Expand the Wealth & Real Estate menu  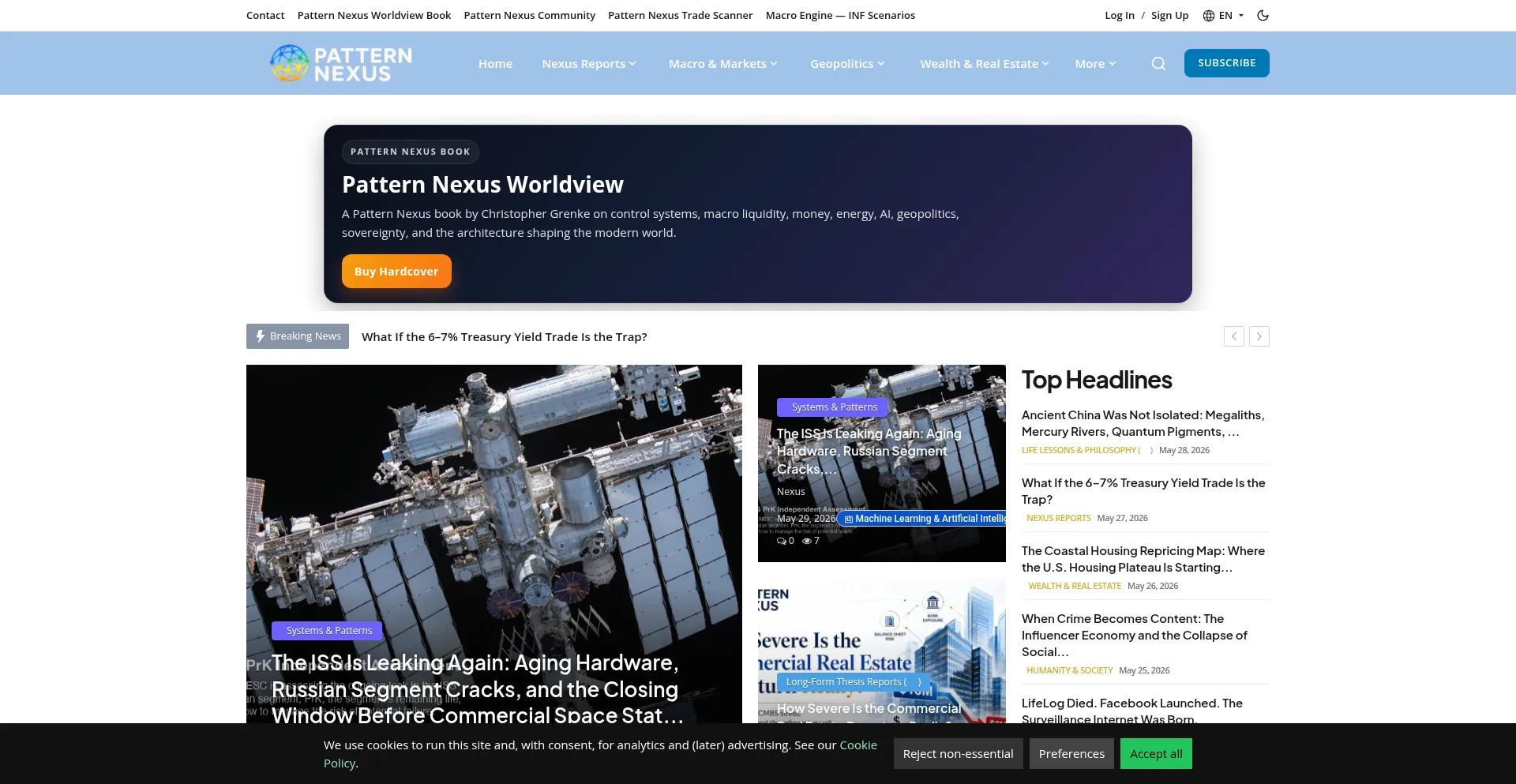pyautogui.click(x=985, y=64)
